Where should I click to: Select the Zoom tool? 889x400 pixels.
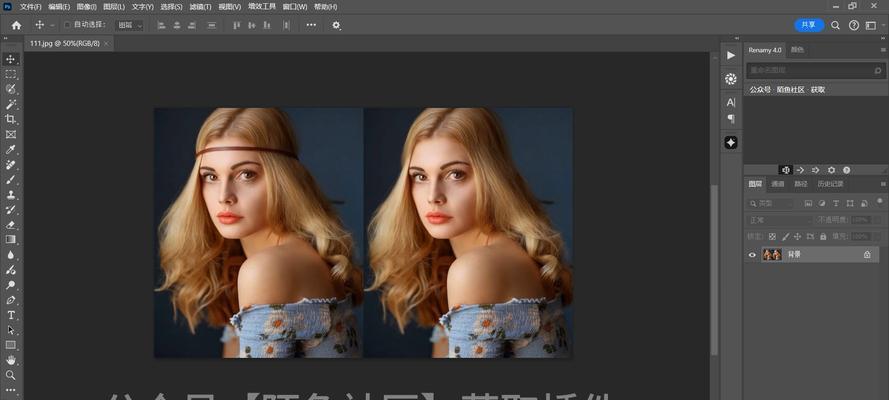coord(10,375)
